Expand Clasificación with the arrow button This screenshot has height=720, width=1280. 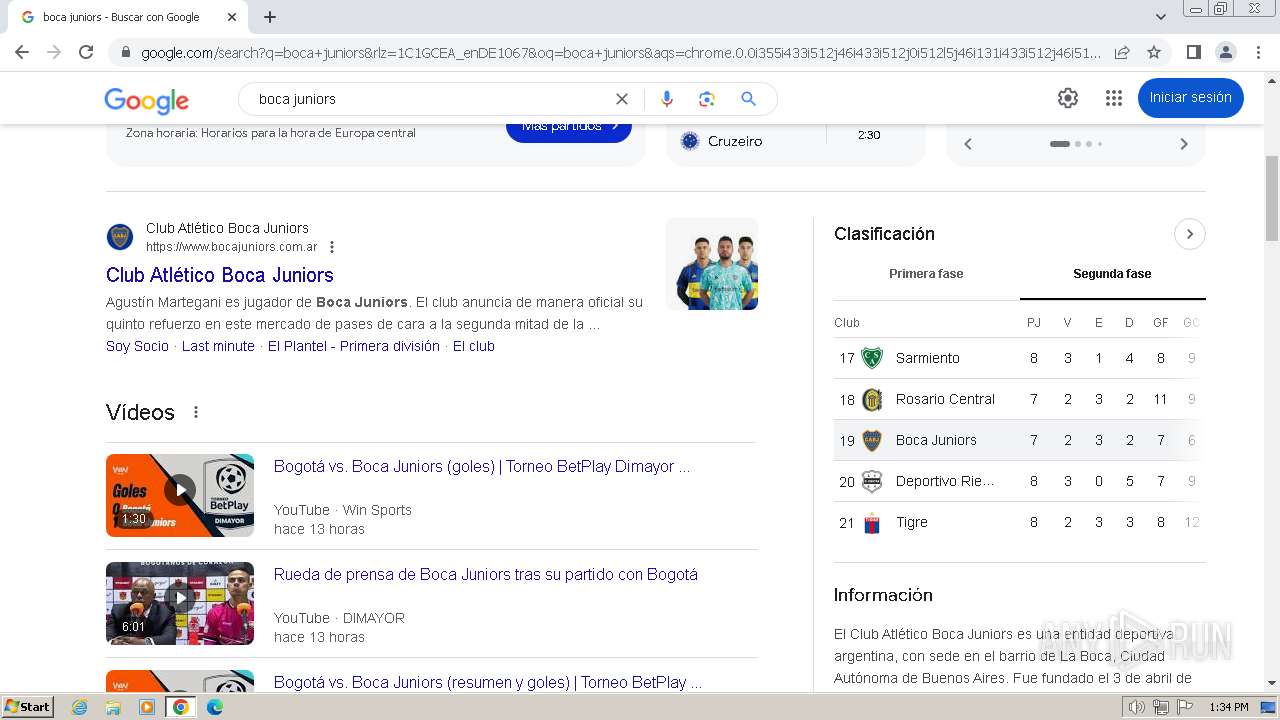[x=1189, y=234]
